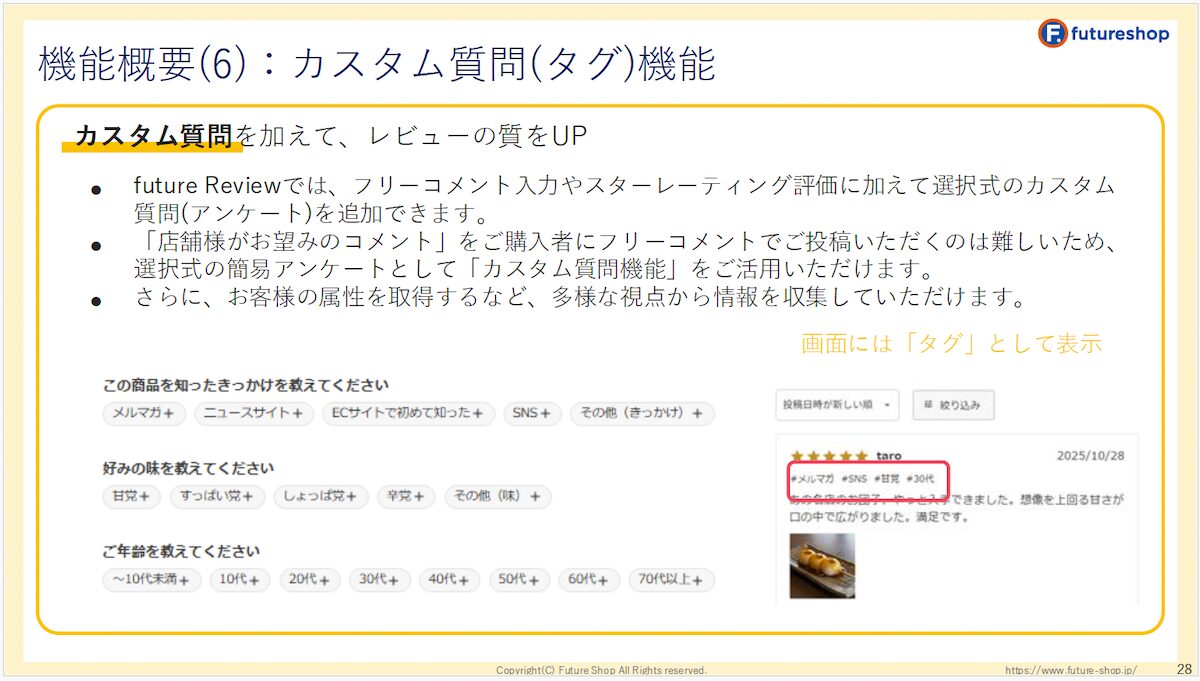Toggle the 甘党 taste tag
The image size is (1200, 681).
(130, 496)
